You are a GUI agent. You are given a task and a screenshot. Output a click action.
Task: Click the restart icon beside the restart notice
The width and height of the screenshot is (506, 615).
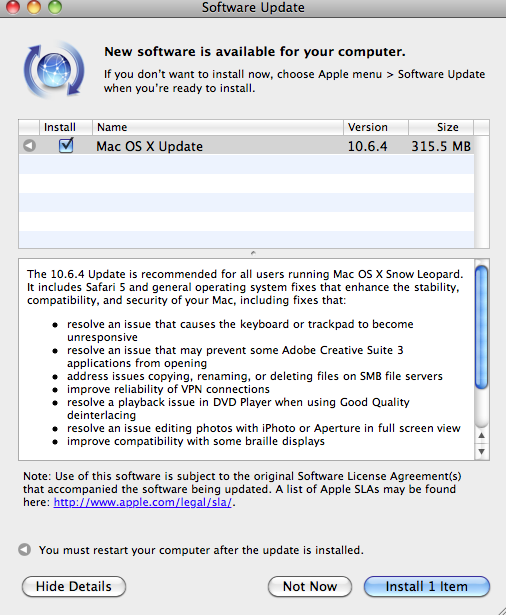tap(24, 549)
